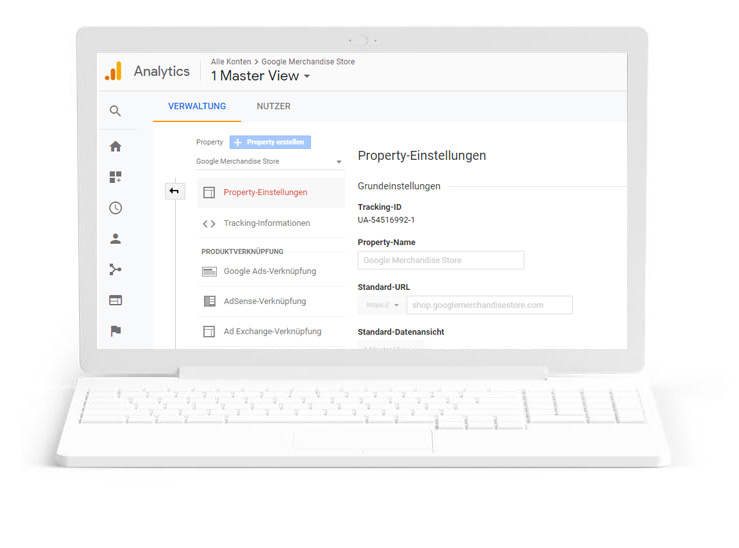
Task: Click the icon beside Property-Einstellungen
Action: 209,192
